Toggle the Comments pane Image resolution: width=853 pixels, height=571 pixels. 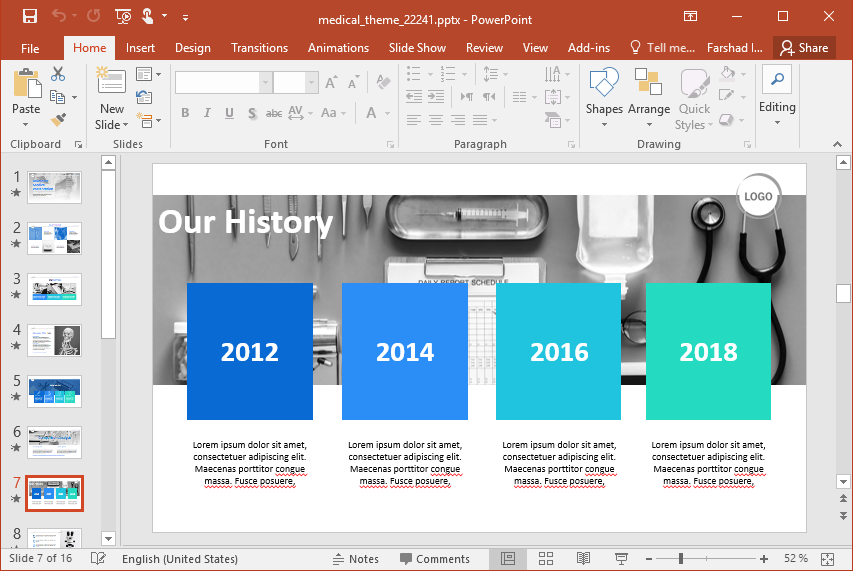click(x=435, y=559)
